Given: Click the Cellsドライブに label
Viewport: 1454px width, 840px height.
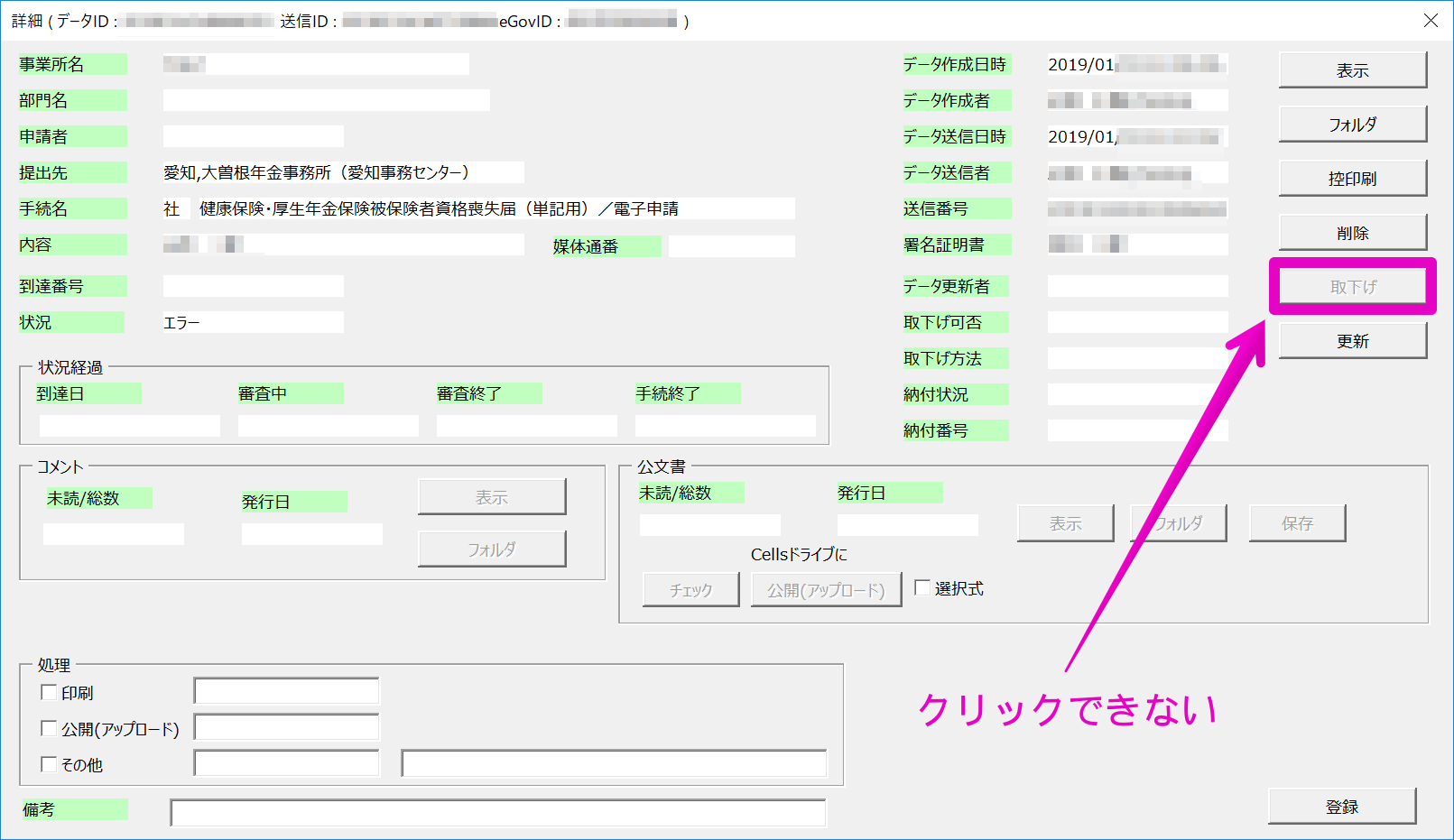Looking at the screenshot, I should pos(799,554).
